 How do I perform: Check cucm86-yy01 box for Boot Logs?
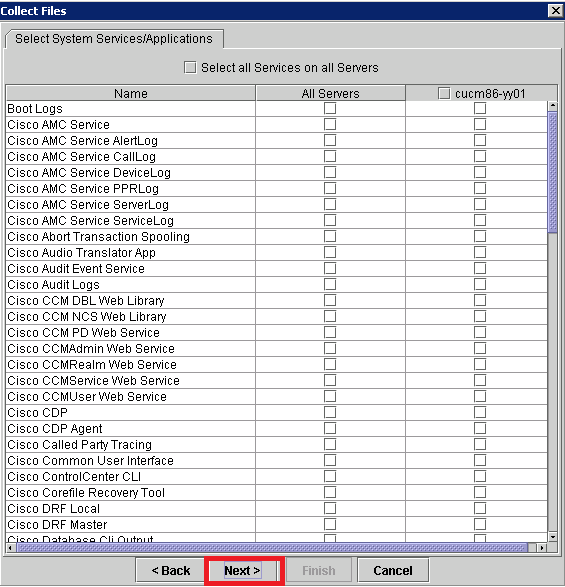[480, 109]
